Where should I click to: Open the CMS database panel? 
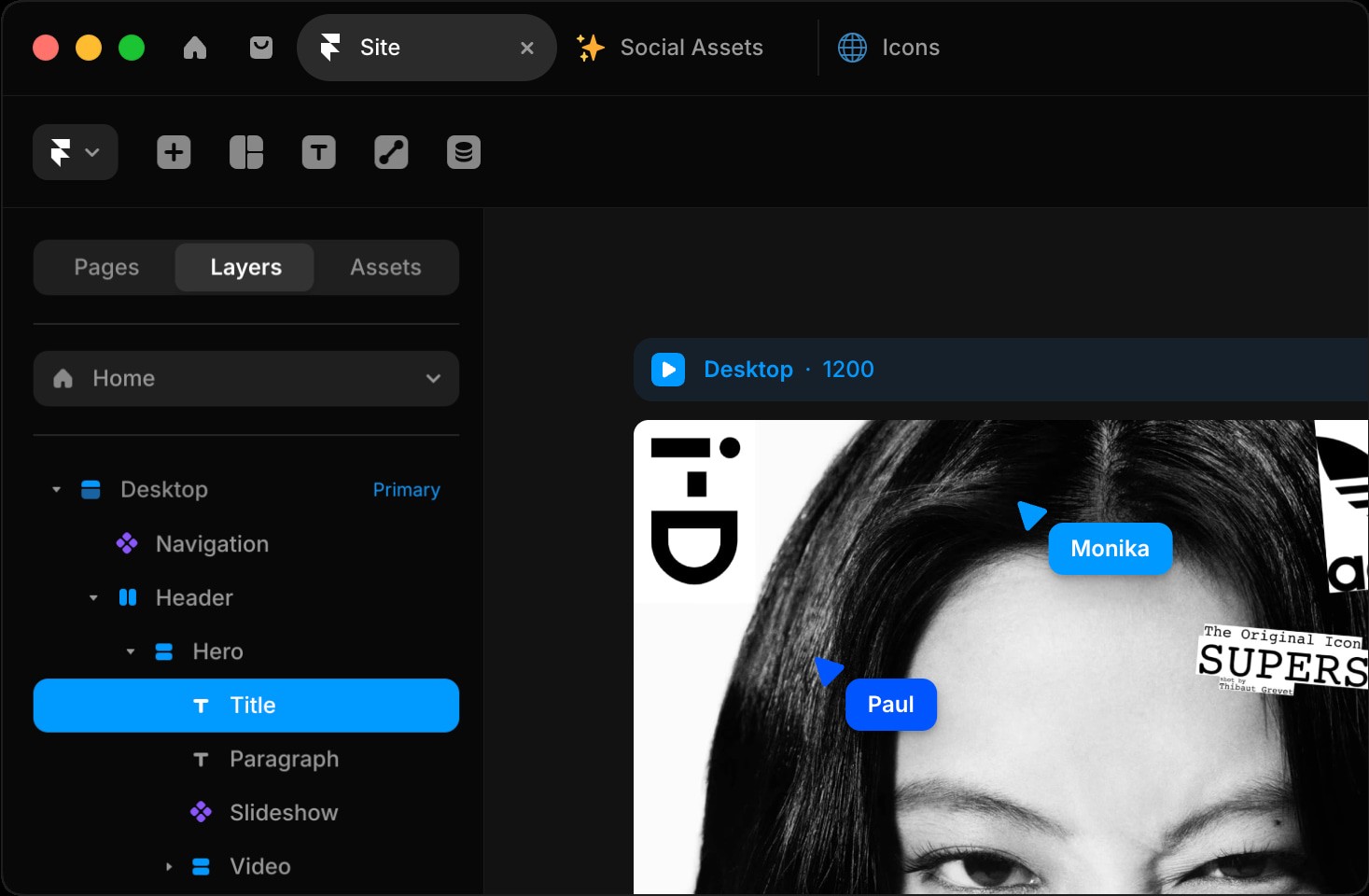464,151
